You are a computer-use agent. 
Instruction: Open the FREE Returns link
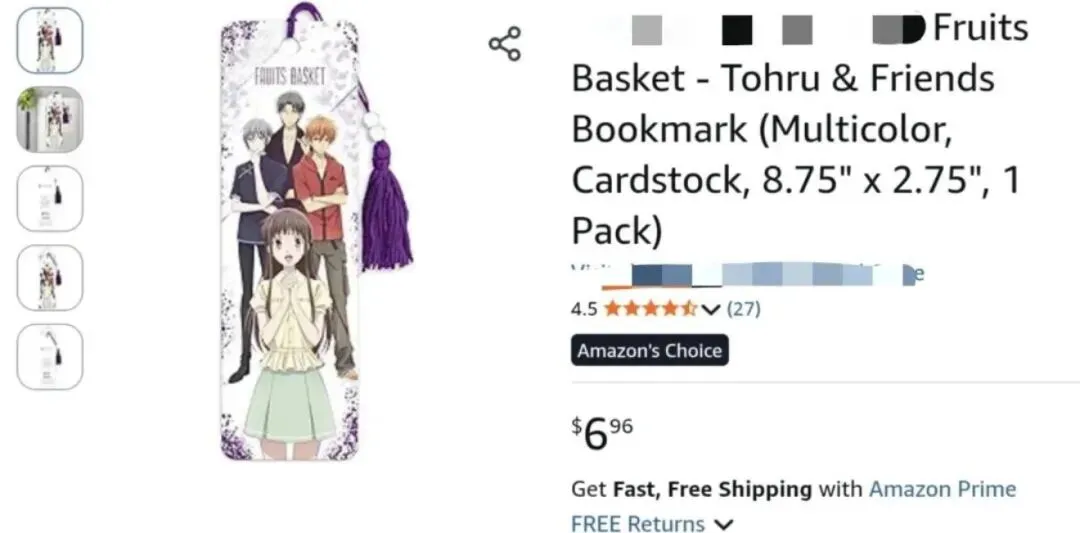(638, 524)
